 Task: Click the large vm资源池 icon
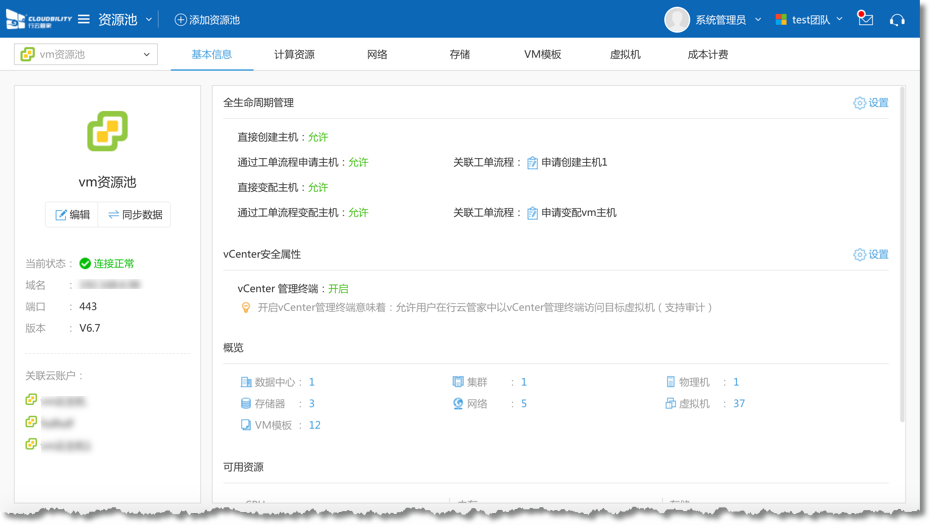tap(107, 132)
